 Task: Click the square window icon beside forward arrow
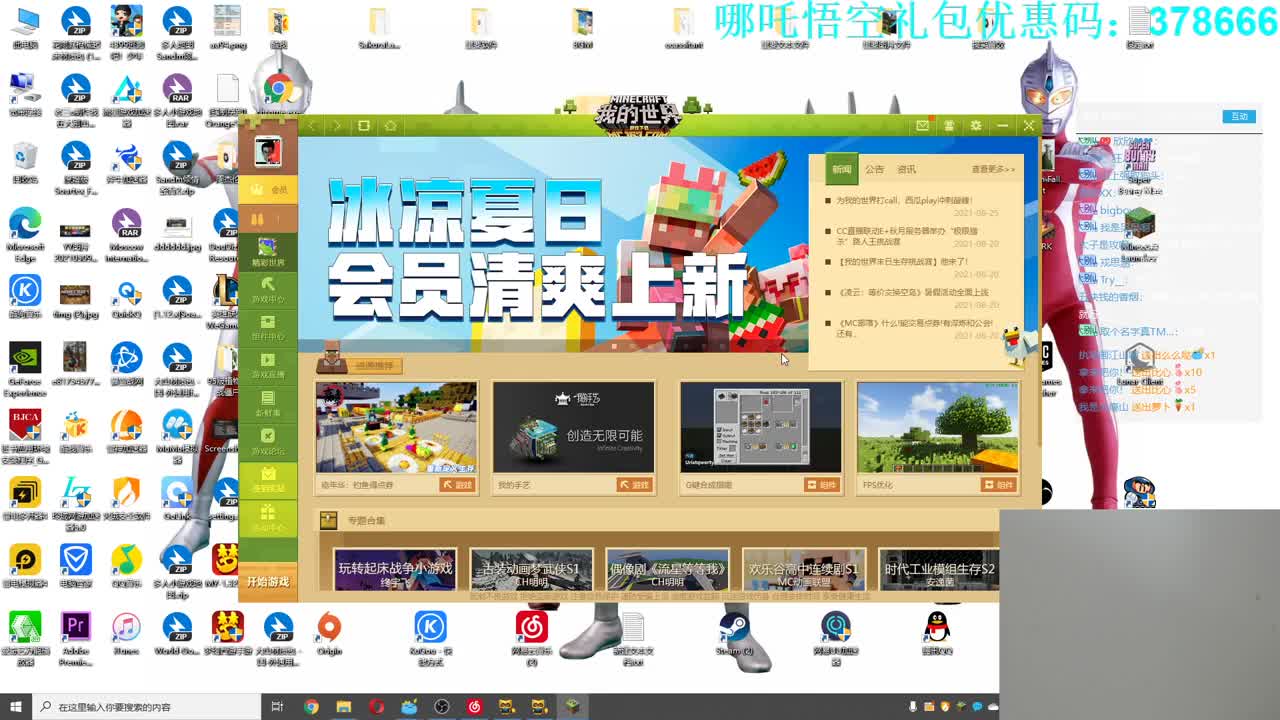pyautogui.click(x=364, y=126)
